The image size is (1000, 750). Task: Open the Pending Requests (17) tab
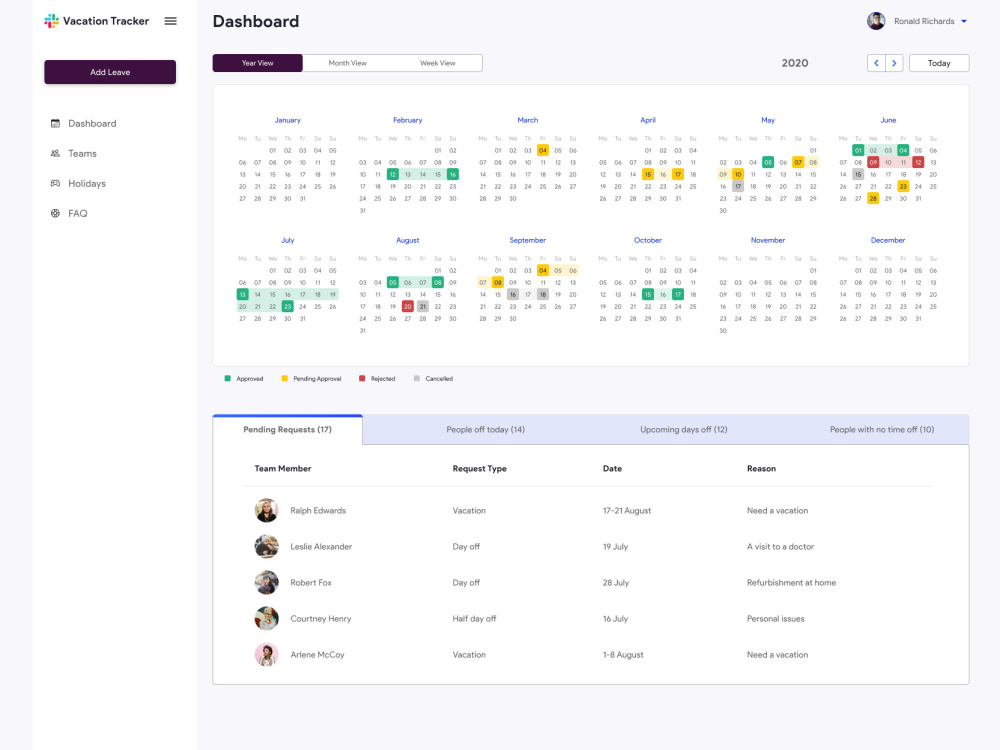[x=288, y=430]
